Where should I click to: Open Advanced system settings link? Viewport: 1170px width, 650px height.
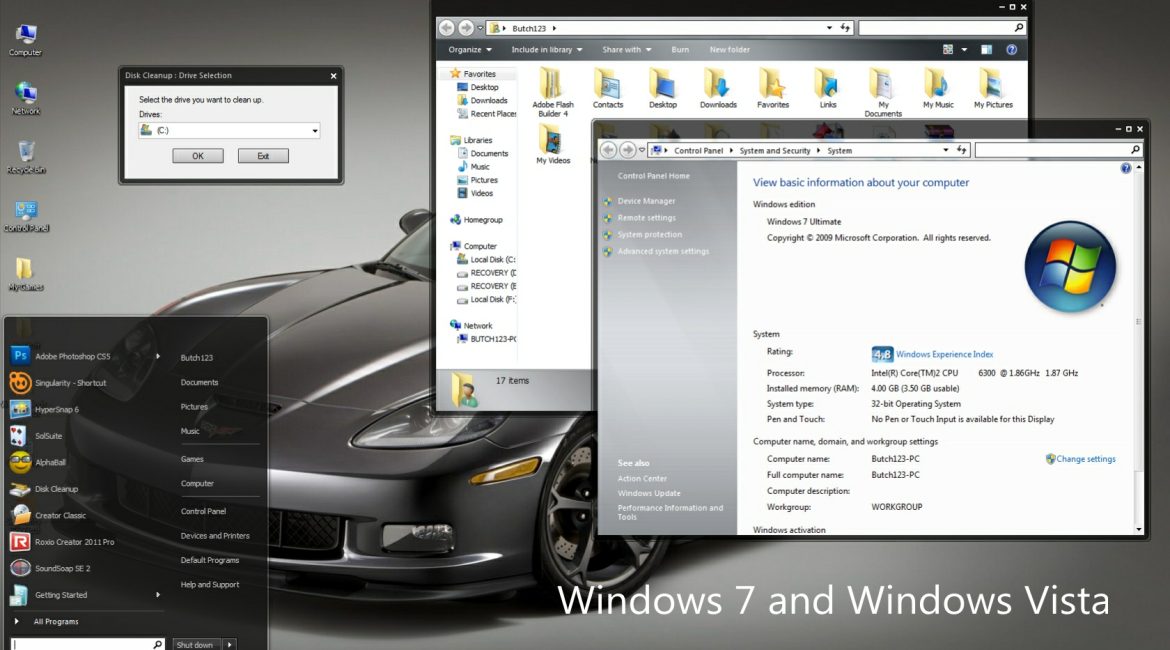[x=663, y=251]
